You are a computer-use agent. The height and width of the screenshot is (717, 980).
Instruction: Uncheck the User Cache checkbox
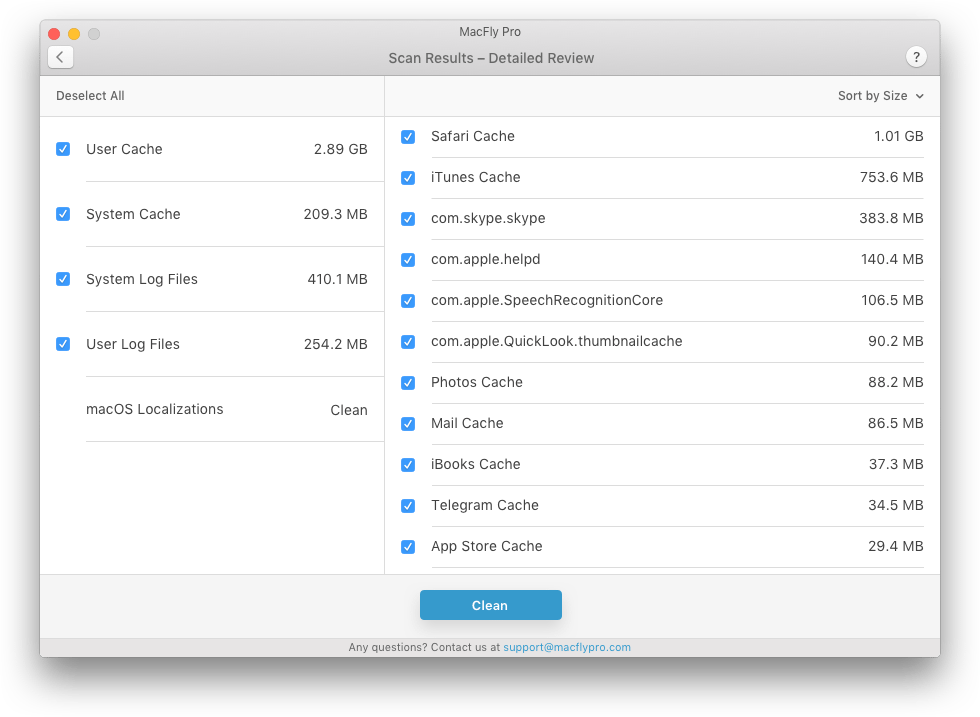click(63, 149)
